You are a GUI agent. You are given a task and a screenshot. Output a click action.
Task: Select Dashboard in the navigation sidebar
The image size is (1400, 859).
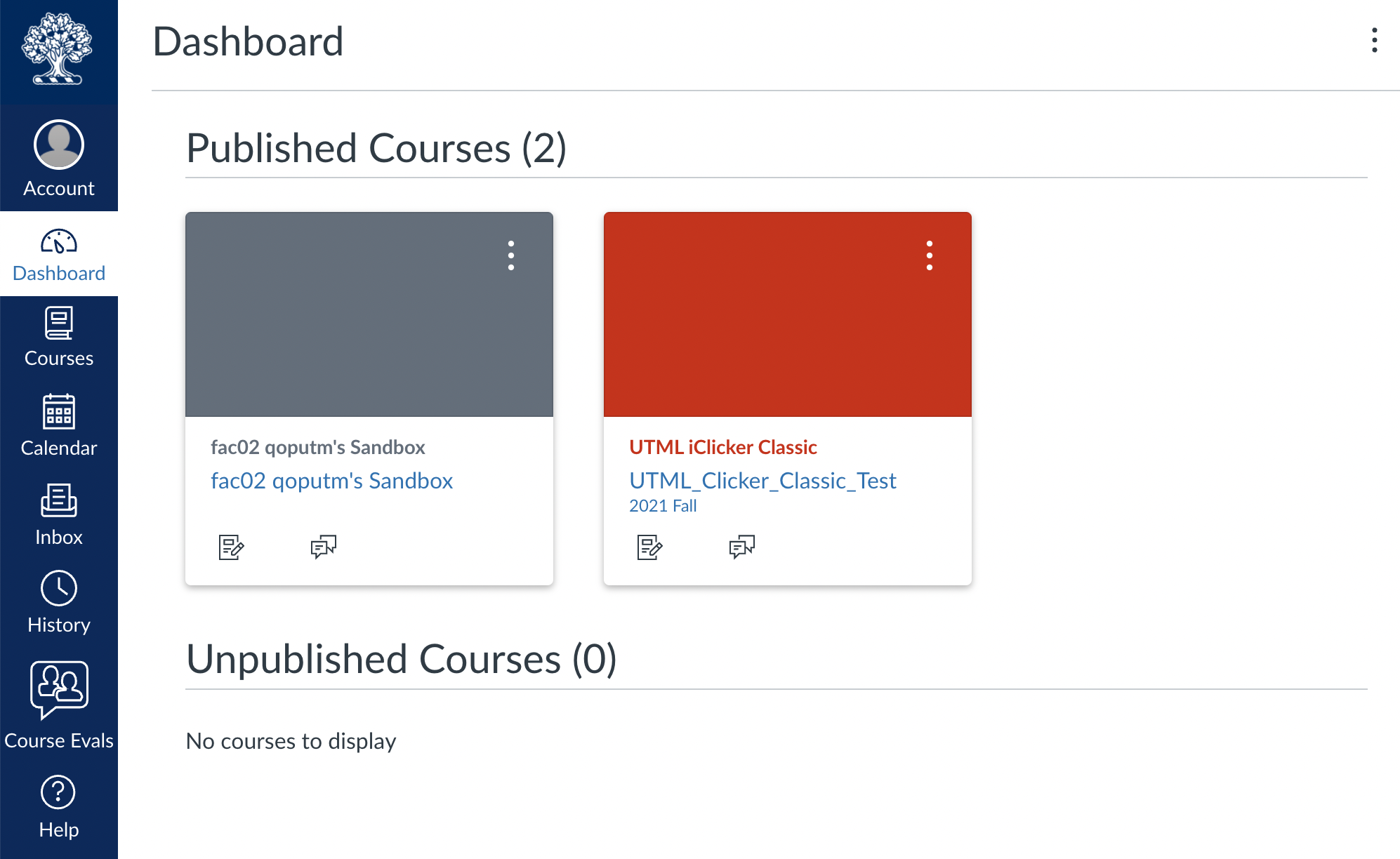[x=59, y=254]
